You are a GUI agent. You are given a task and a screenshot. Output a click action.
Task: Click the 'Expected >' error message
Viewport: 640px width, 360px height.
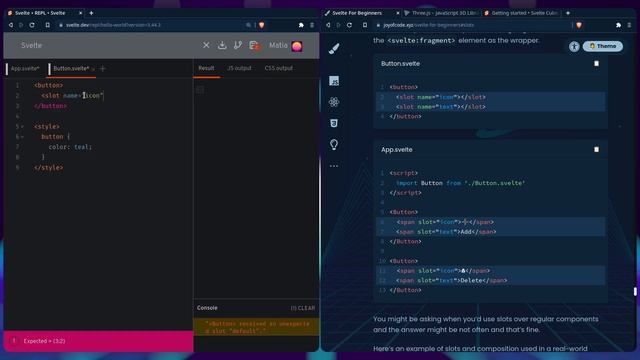[x=44, y=341]
